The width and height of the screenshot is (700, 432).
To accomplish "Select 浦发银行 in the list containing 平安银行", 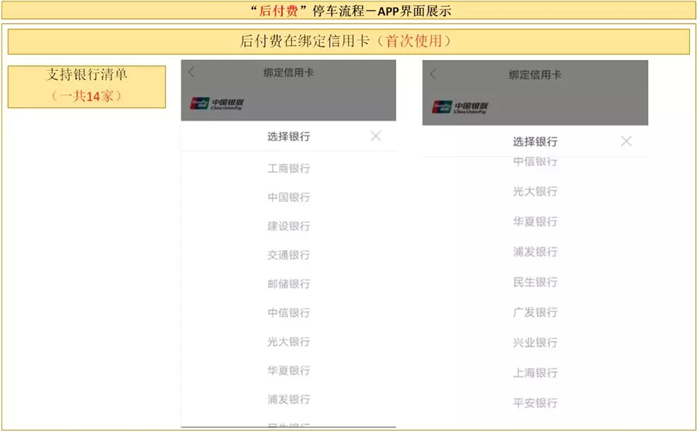I will coord(535,252).
